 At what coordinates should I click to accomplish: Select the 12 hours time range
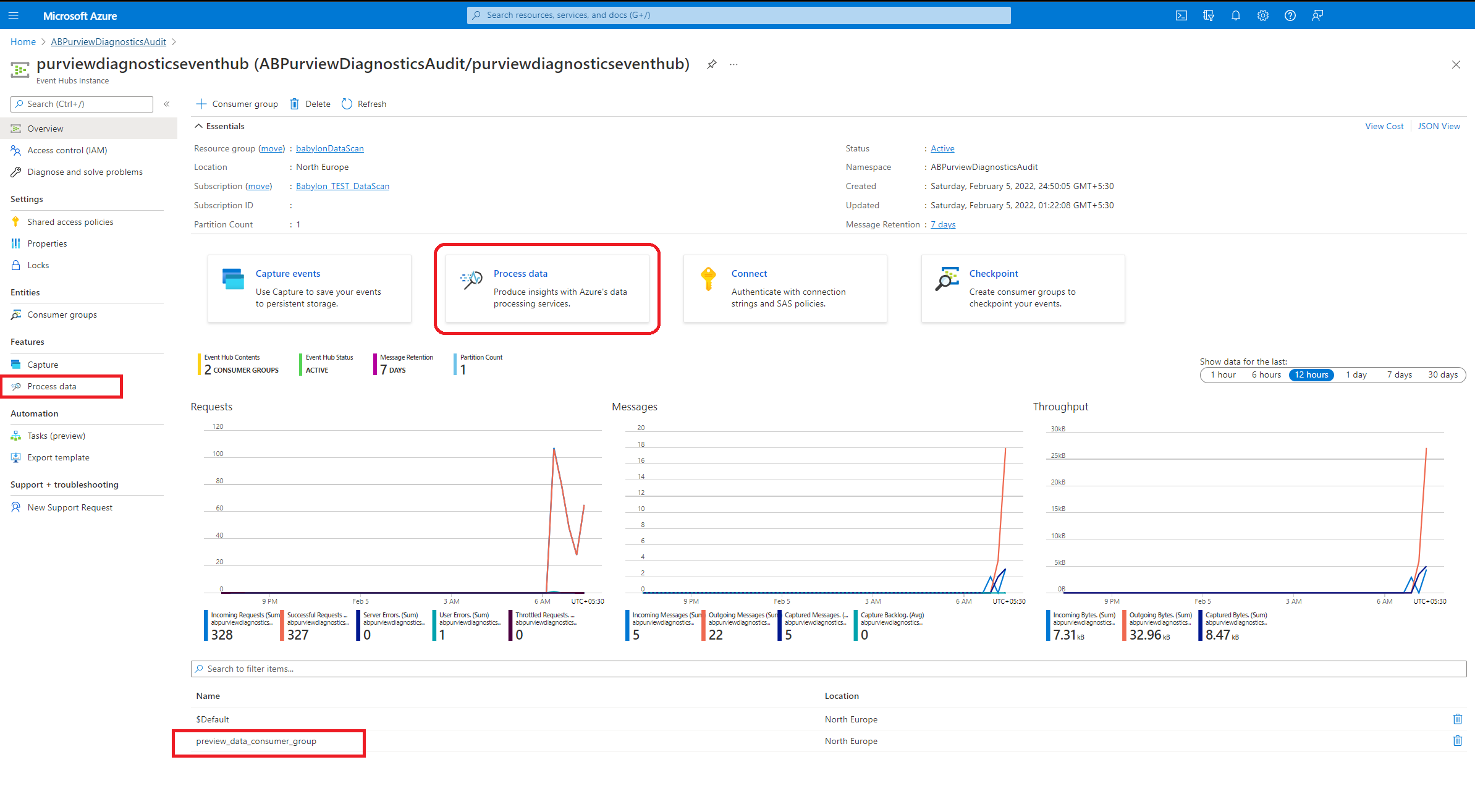click(x=1311, y=374)
